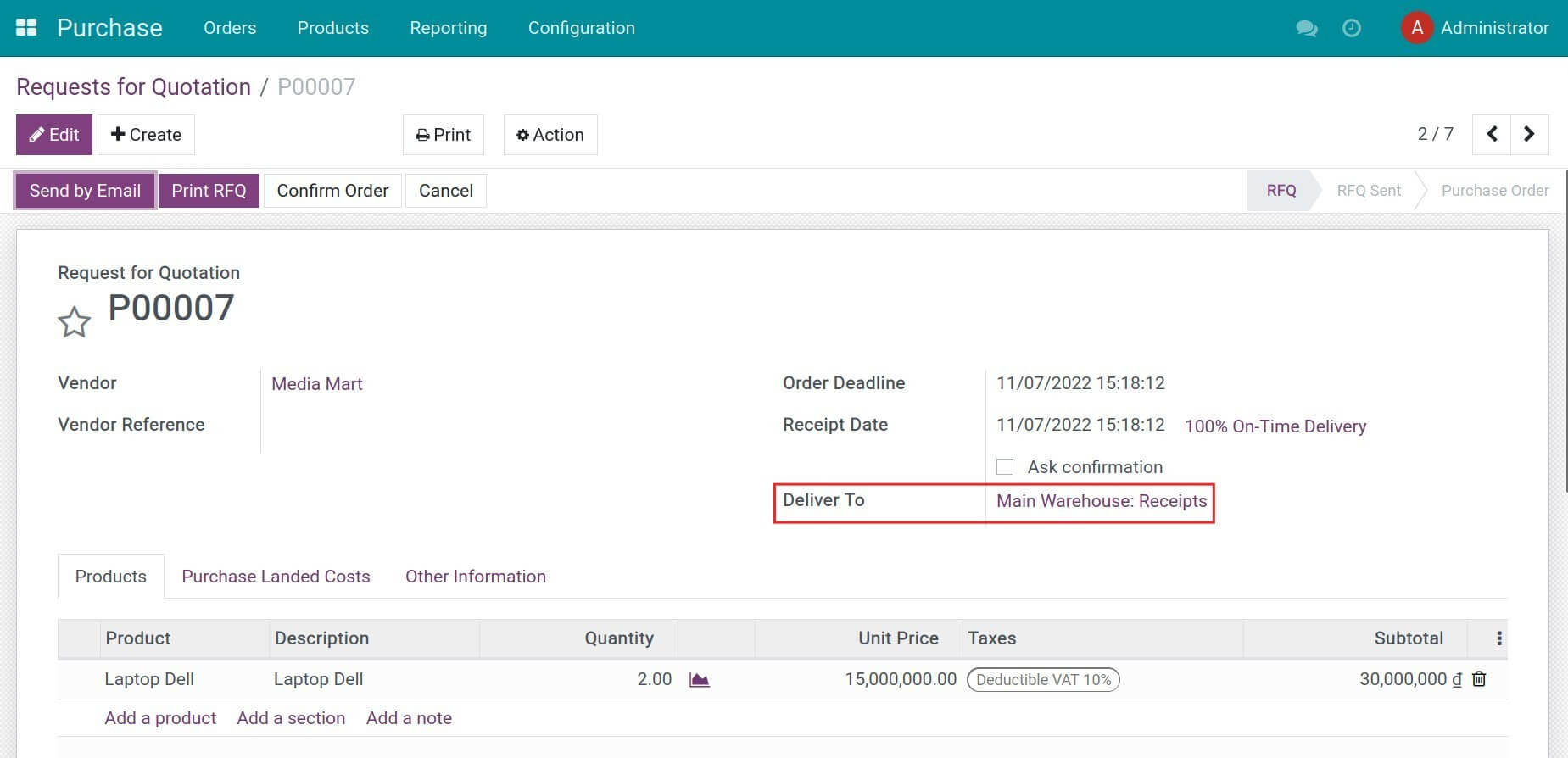The height and width of the screenshot is (758, 1568).
Task: Click the 15,000,000.00 unit price cell
Action: (x=901, y=679)
